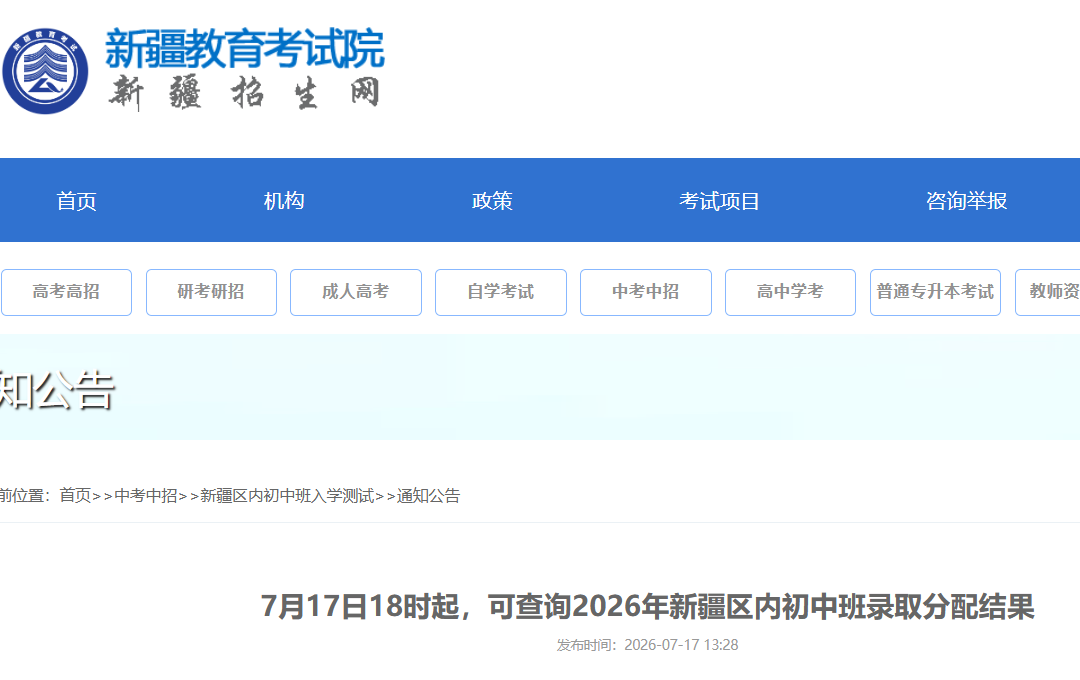Click the 新疆教育考试院 site title
Screen dimensions: 1080x680
(245, 49)
